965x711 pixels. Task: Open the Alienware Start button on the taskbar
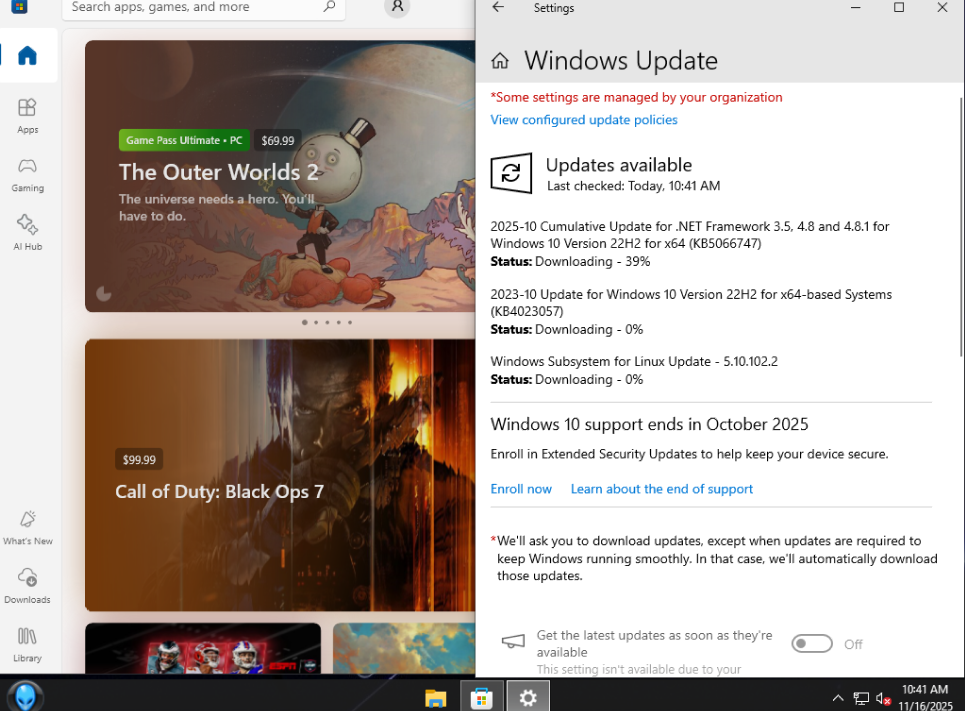pos(25,696)
